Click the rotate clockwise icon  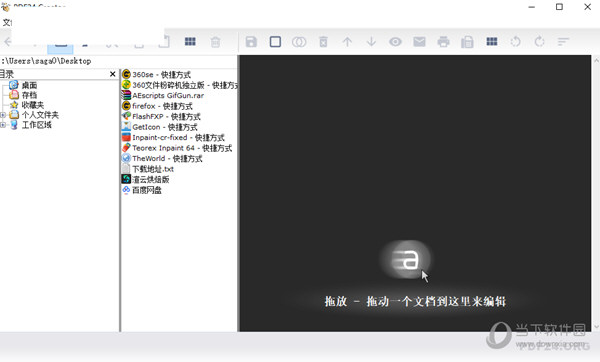click(540, 41)
